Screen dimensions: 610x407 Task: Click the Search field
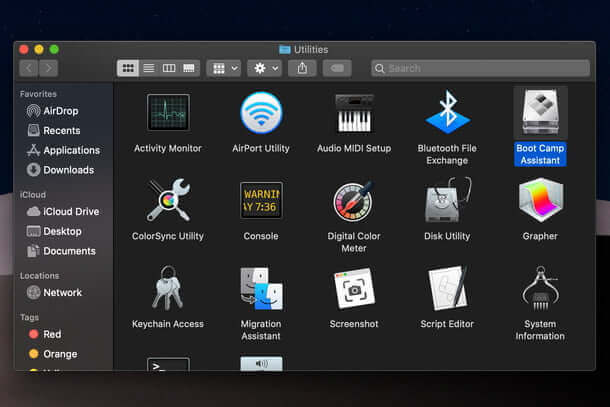pyautogui.click(x=480, y=68)
